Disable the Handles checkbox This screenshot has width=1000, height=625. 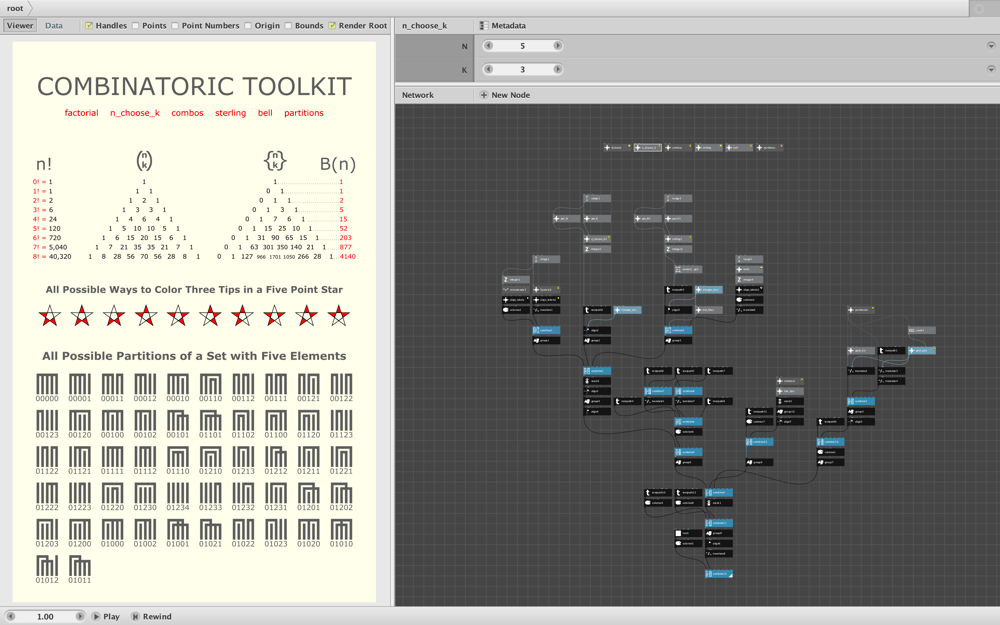pos(89,26)
